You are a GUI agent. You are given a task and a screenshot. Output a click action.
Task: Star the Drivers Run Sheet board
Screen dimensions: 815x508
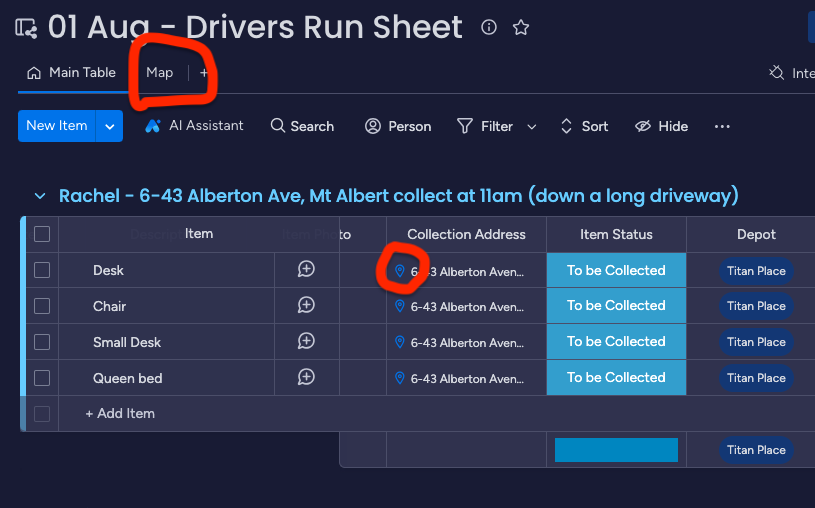[x=520, y=28]
